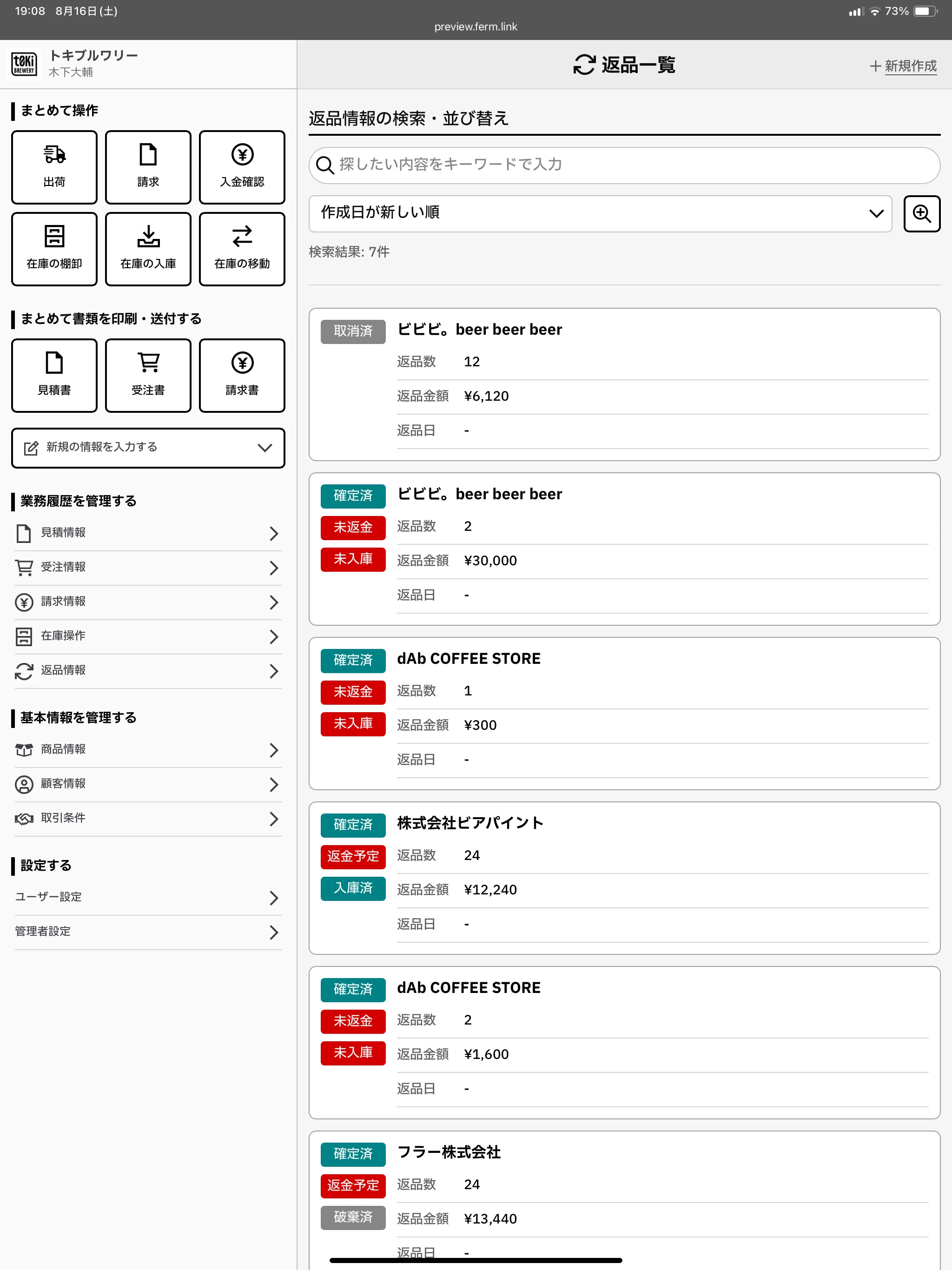The width and height of the screenshot is (952, 1270).
Task: Click the 請求書 print tile
Action: click(x=242, y=376)
